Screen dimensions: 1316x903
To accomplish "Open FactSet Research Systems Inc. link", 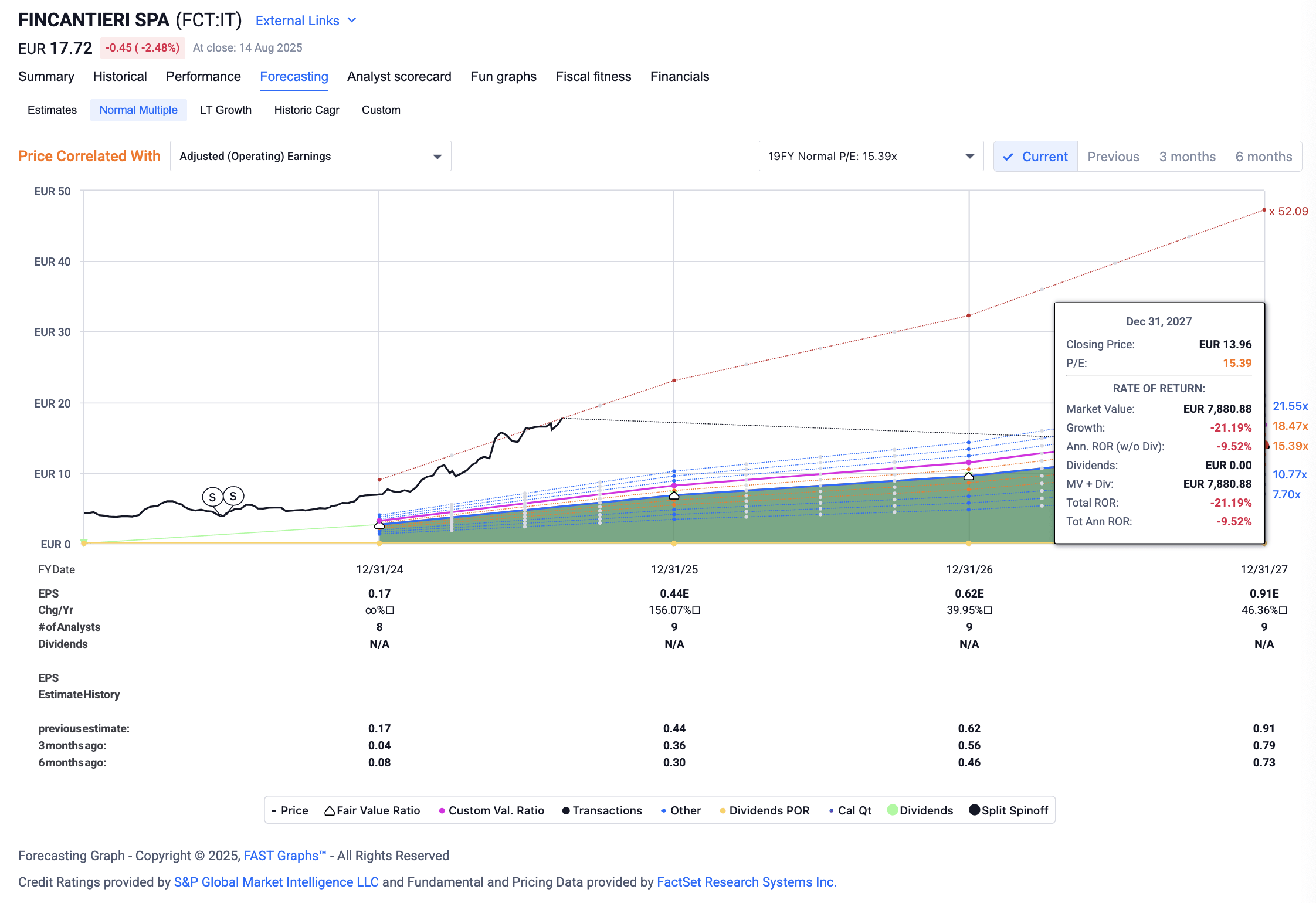I will pyautogui.click(x=746, y=882).
